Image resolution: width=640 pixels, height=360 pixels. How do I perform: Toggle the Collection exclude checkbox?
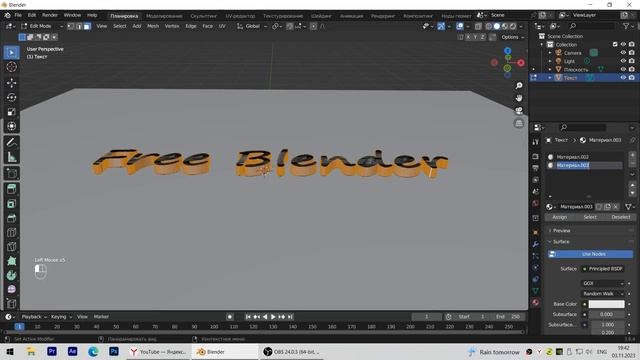[x=615, y=44]
